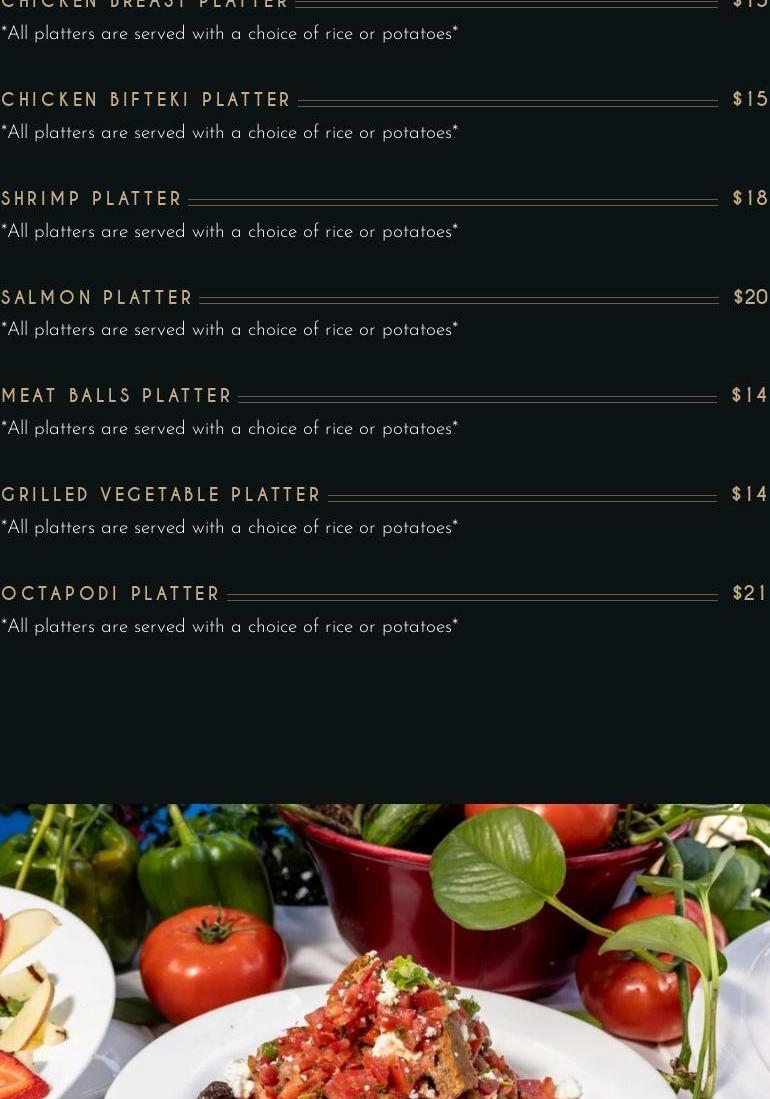Viewport: 770px width, 1099px height.
Task: Click the Octapodi Platter heading
Action: (x=110, y=594)
